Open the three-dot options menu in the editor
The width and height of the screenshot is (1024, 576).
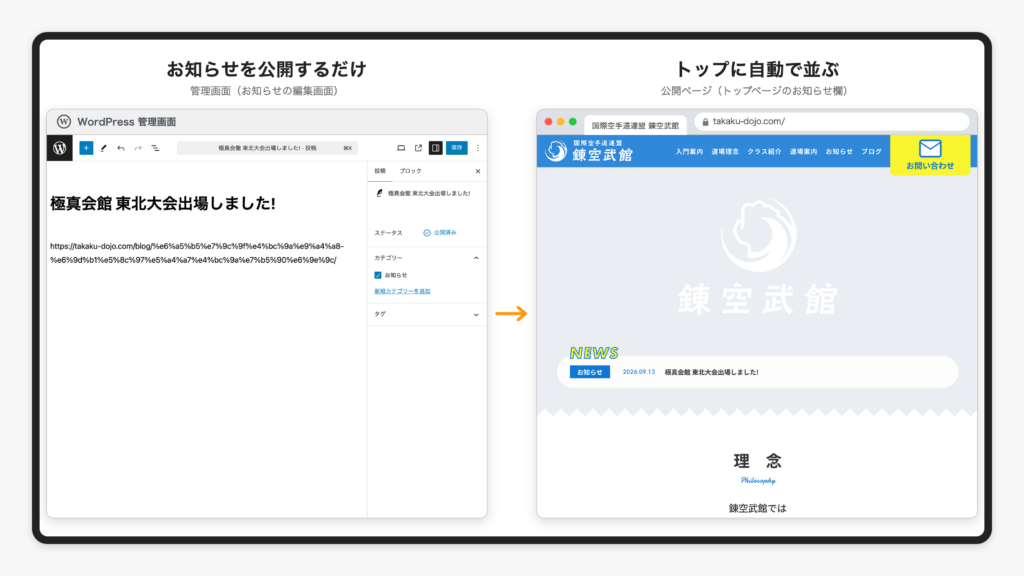pyautogui.click(x=478, y=148)
